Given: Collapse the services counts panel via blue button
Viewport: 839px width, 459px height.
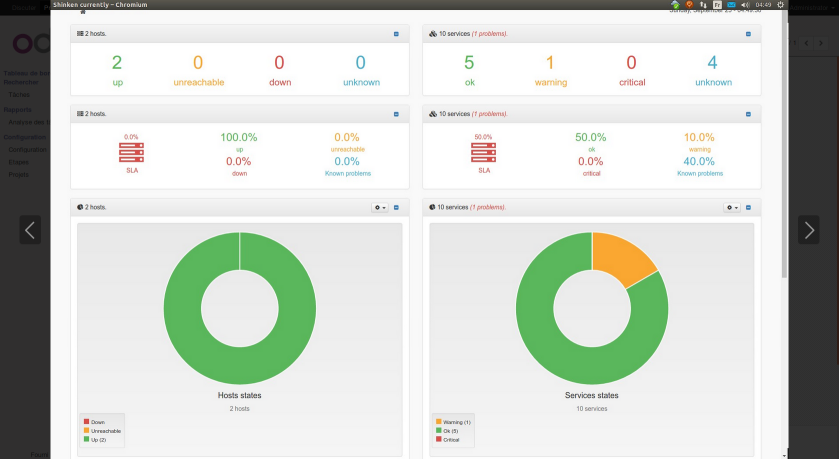Looking at the screenshot, I should point(749,34).
